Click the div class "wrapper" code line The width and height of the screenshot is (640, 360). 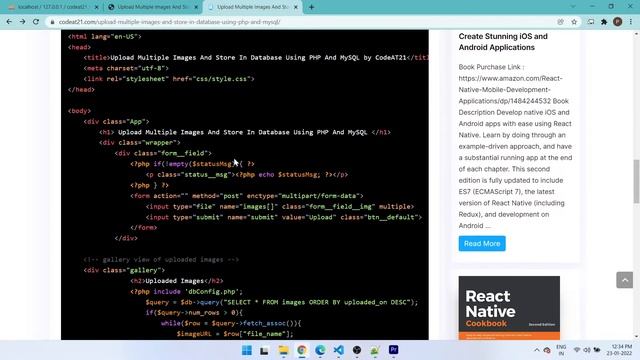140,142
